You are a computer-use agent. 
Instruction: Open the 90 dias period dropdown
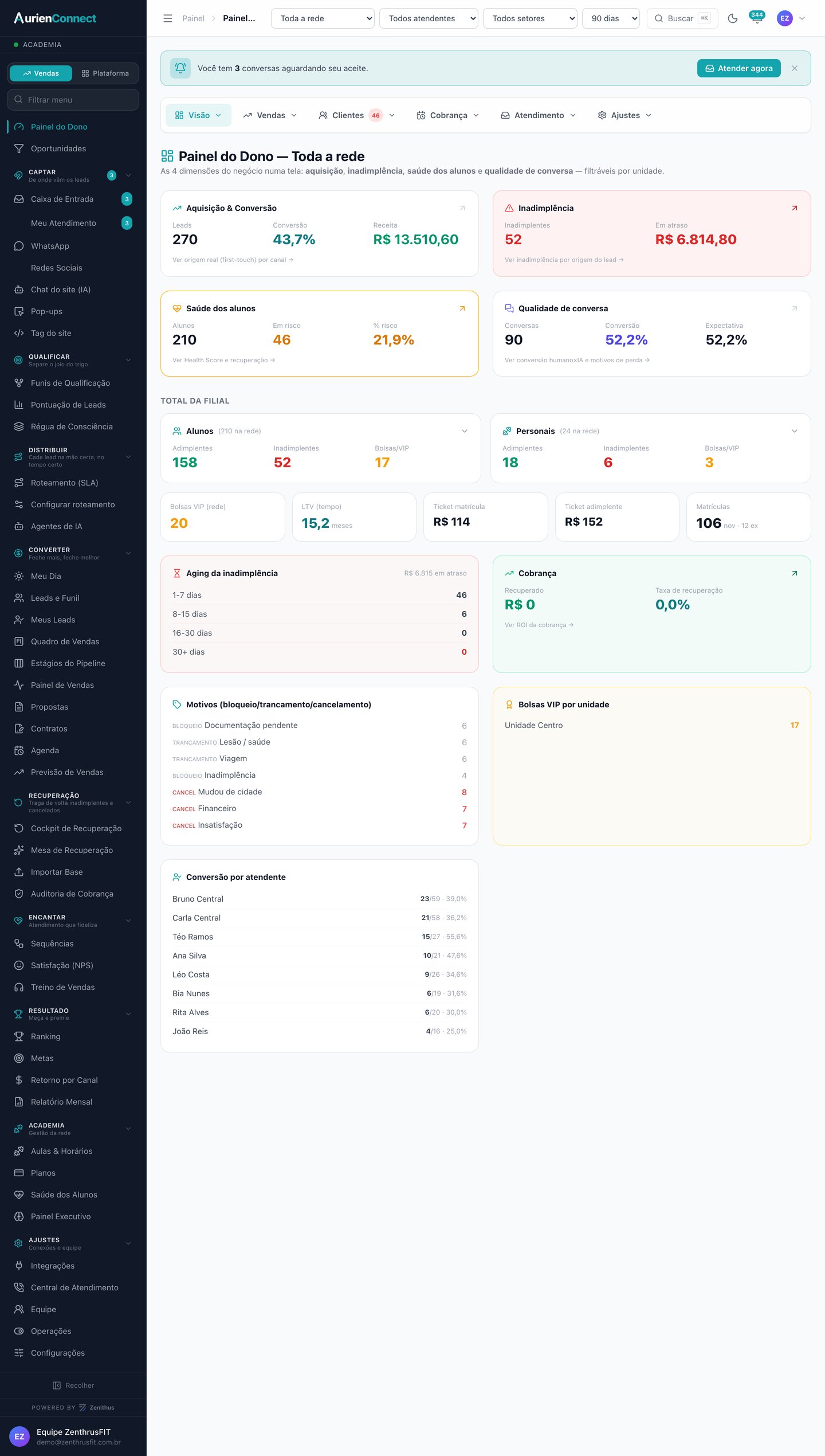coord(611,18)
